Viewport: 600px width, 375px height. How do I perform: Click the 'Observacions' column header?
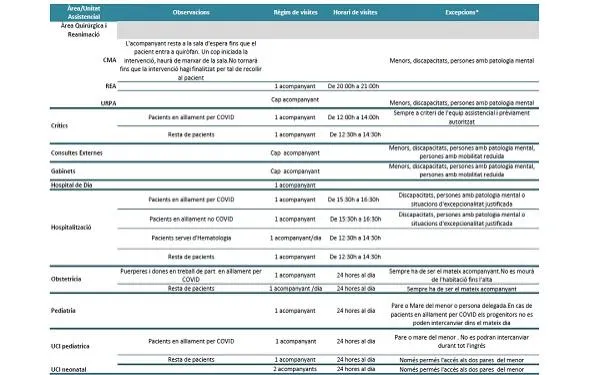tap(191, 12)
